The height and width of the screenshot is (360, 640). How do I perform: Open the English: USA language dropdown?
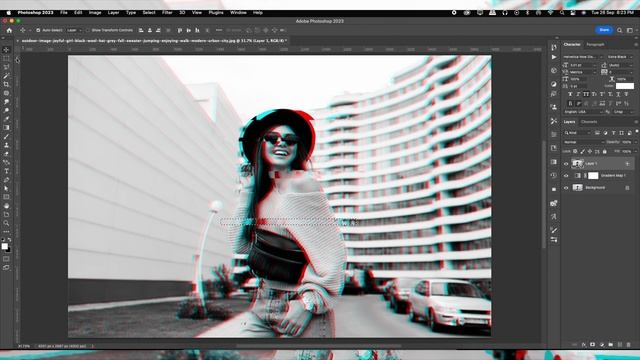click(x=583, y=112)
